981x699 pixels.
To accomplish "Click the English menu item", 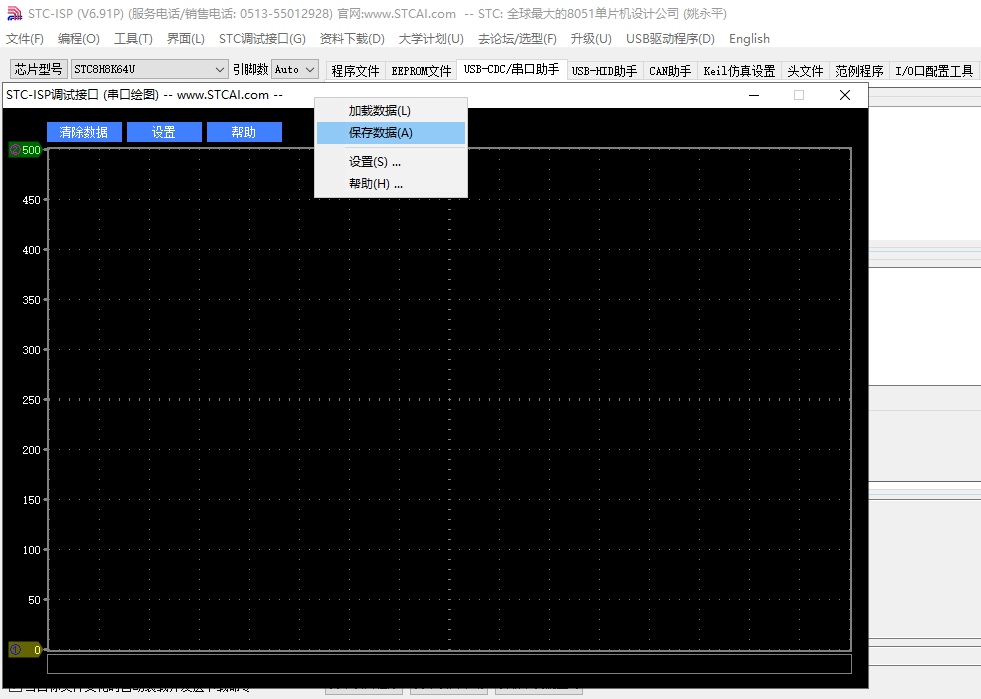I will point(749,39).
